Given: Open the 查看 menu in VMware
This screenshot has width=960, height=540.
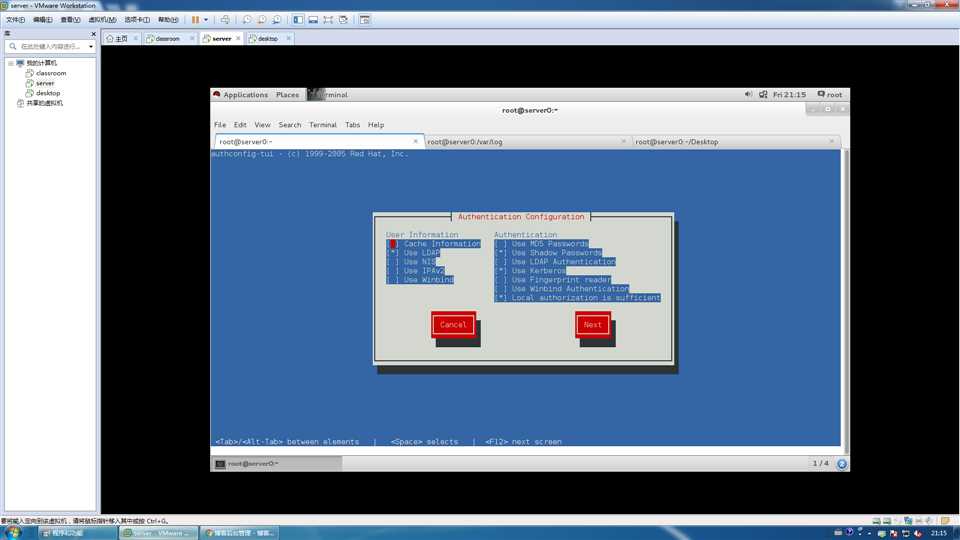Looking at the screenshot, I should [x=70, y=20].
